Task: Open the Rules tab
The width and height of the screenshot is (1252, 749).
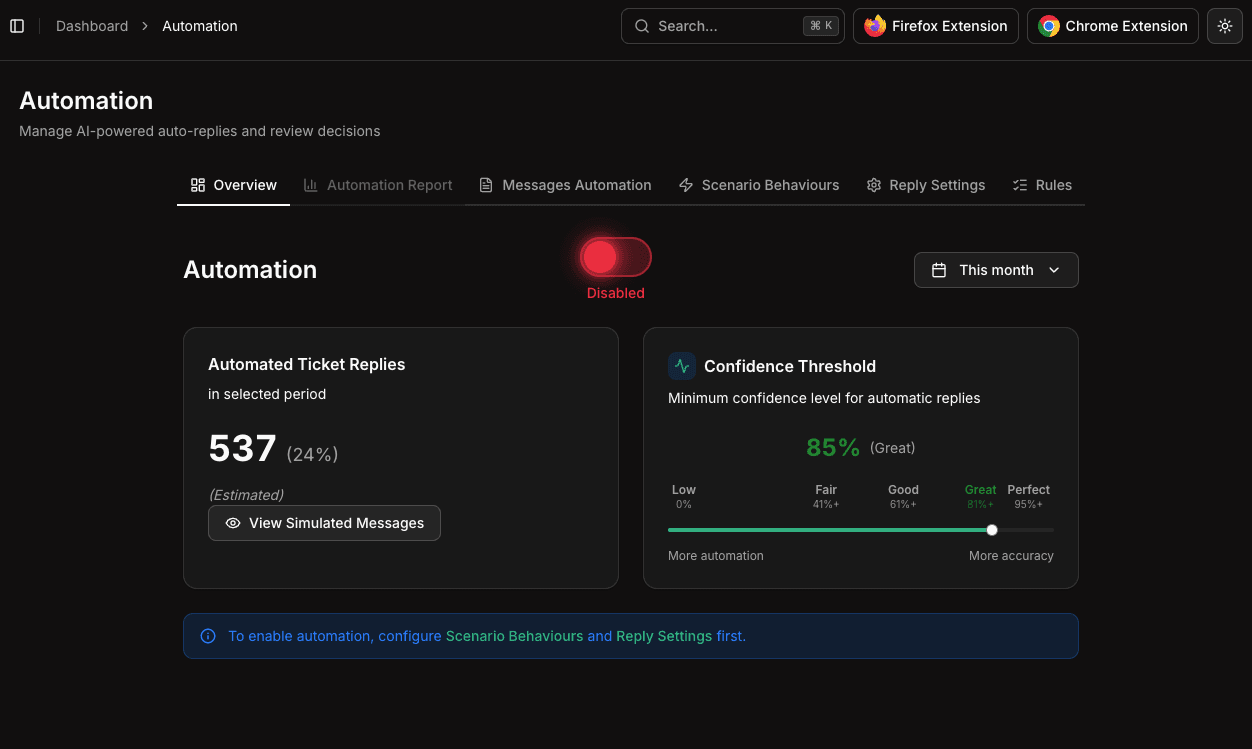Action: pos(1042,185)
